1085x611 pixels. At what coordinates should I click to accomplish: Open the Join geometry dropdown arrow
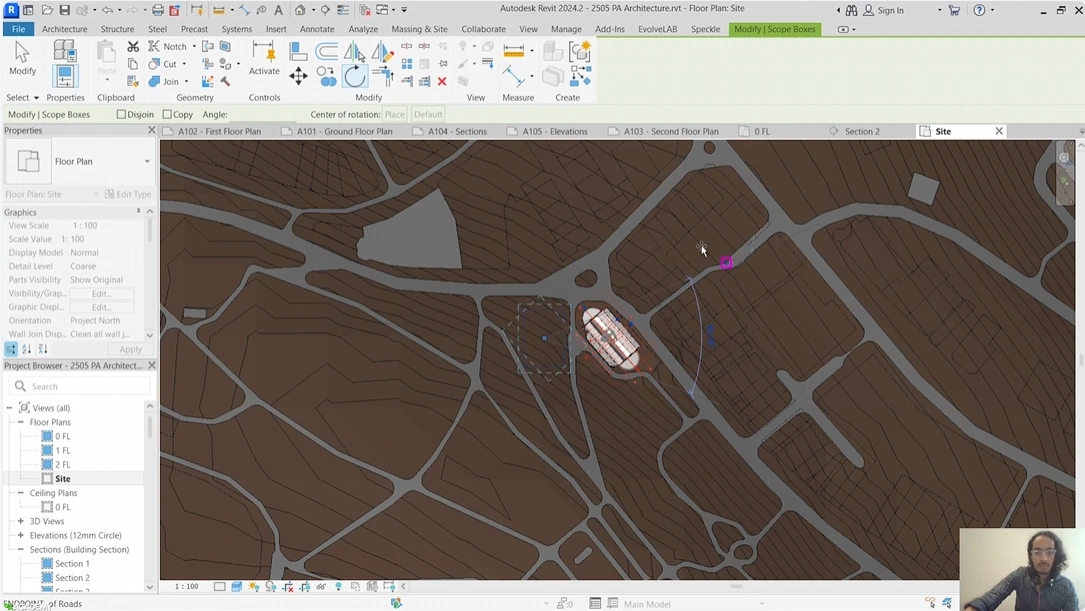(186, 82)
